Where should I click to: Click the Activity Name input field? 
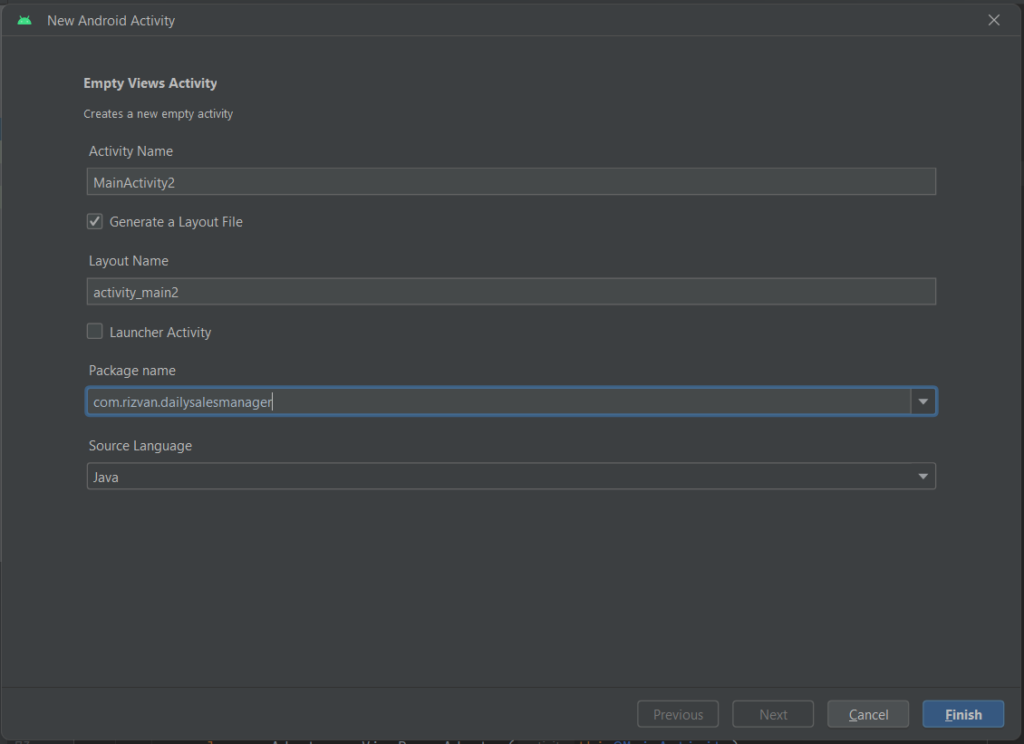tap(511, 182)
